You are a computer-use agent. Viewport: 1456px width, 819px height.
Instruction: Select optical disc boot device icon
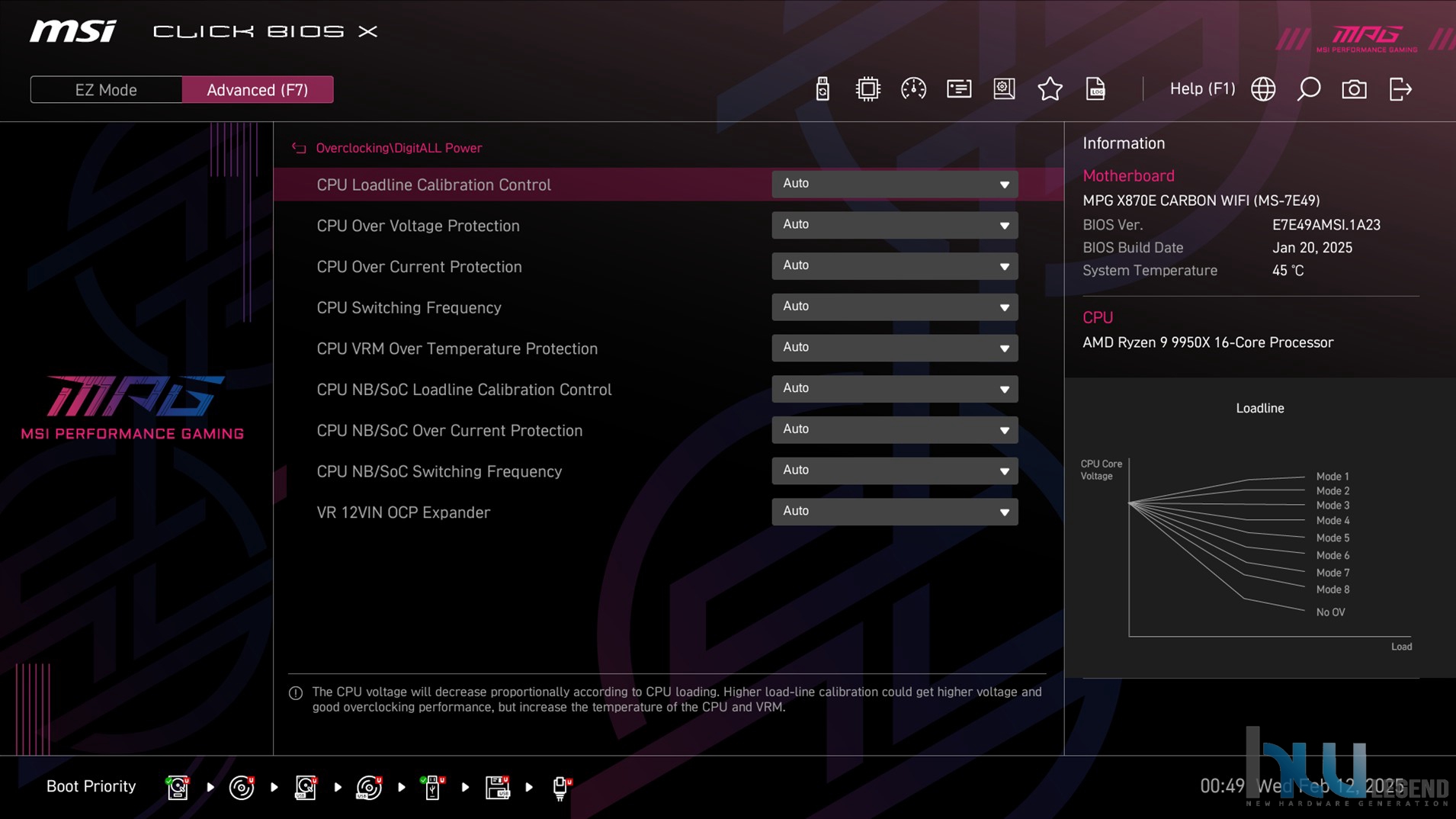(242, 787)
